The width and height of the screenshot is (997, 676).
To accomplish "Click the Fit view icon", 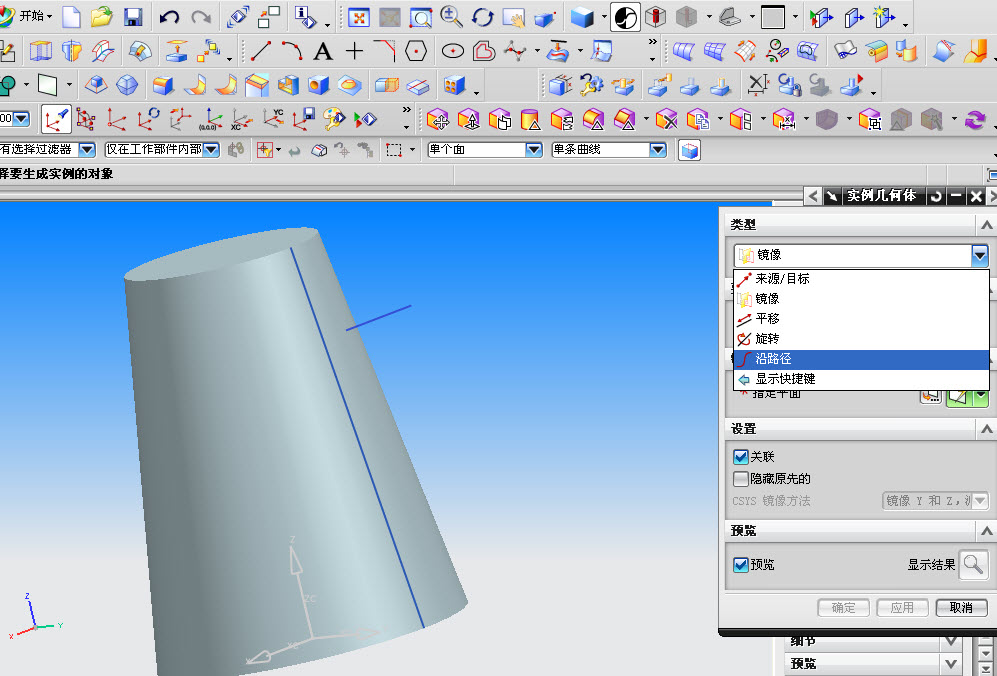I will pos(359,17).
